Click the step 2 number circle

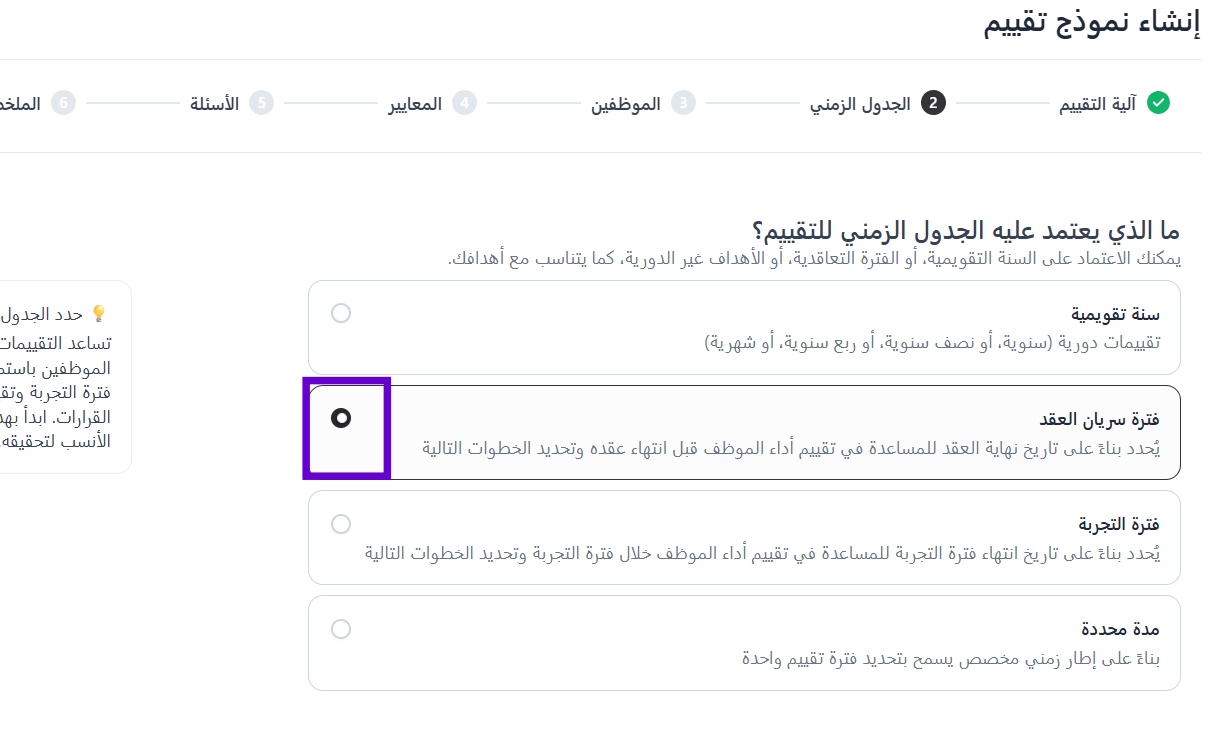point(934,103)
